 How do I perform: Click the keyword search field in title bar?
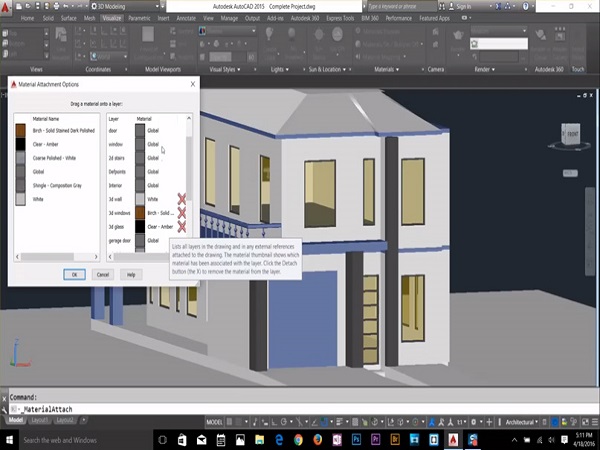pyautogui.click(x=401, y=6)
